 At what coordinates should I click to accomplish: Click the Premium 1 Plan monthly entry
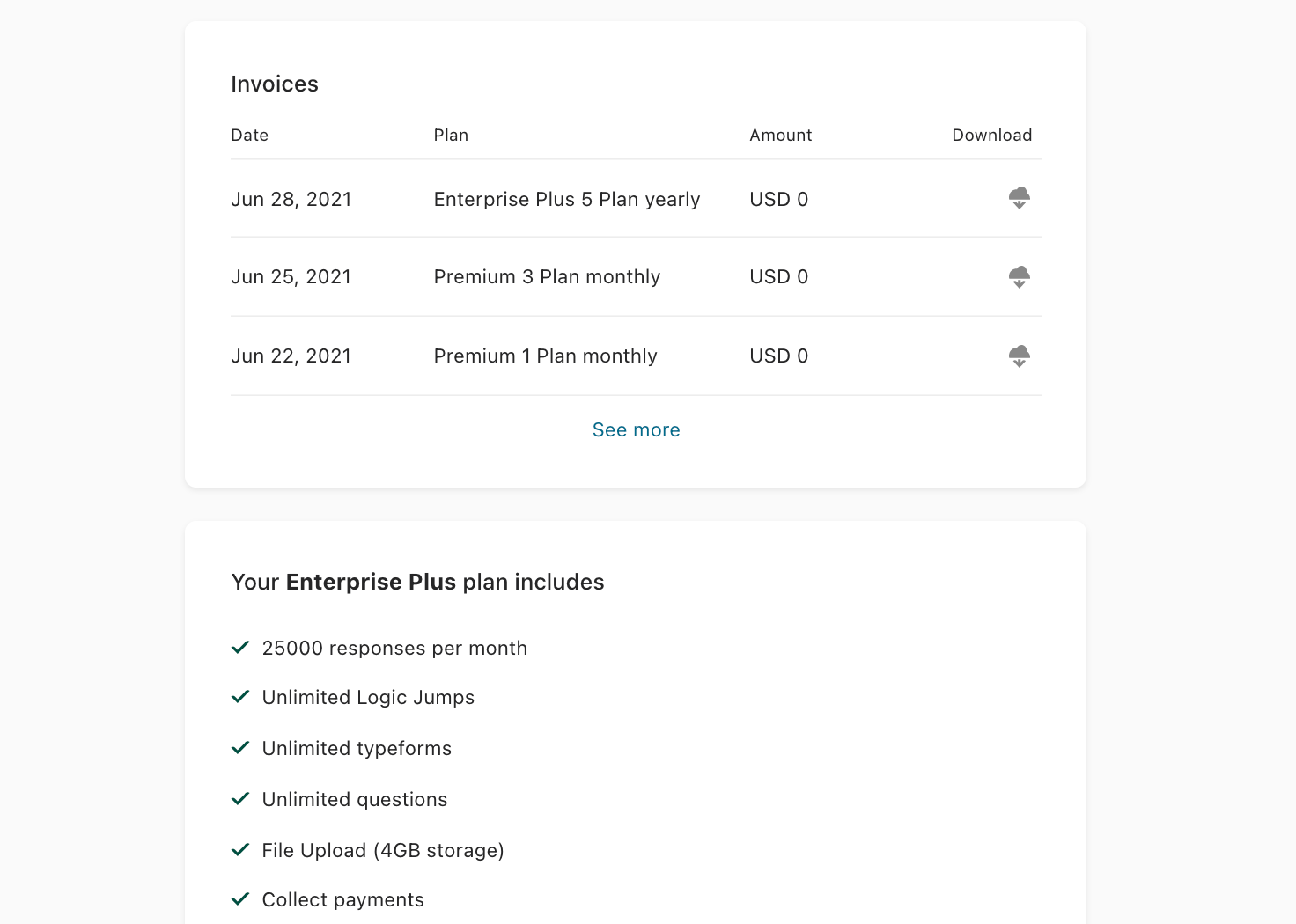tap(545, 356)
